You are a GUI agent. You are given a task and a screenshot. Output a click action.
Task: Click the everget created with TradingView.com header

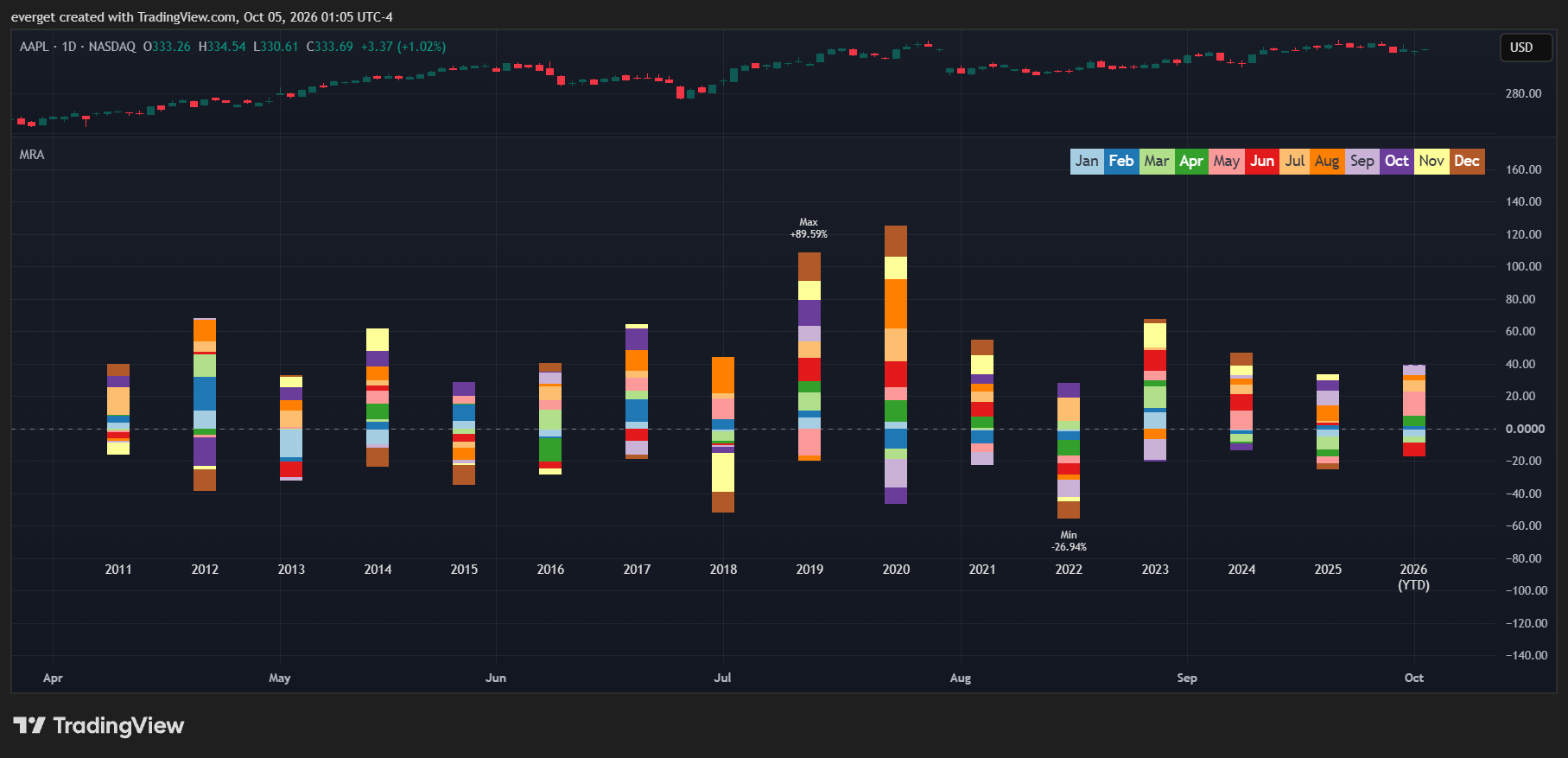202,17
